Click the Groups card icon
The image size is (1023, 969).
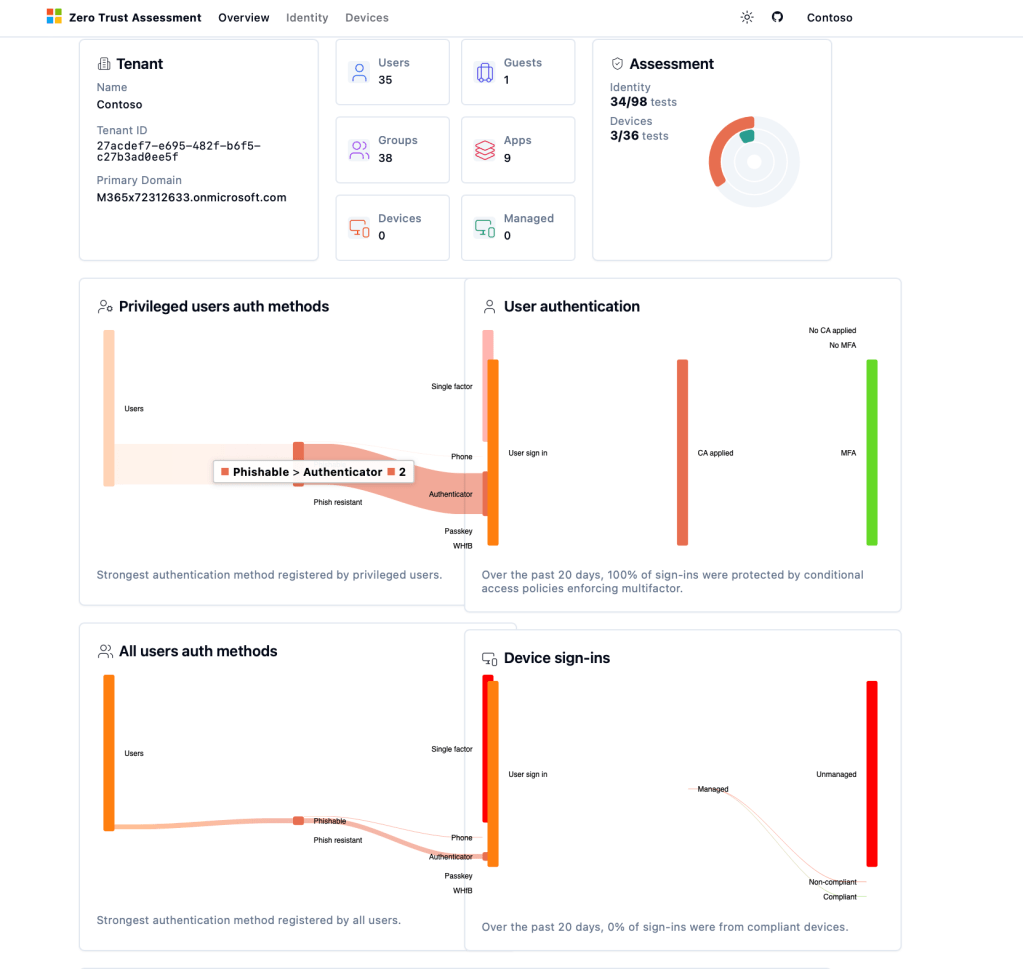[x=359, y=150]
